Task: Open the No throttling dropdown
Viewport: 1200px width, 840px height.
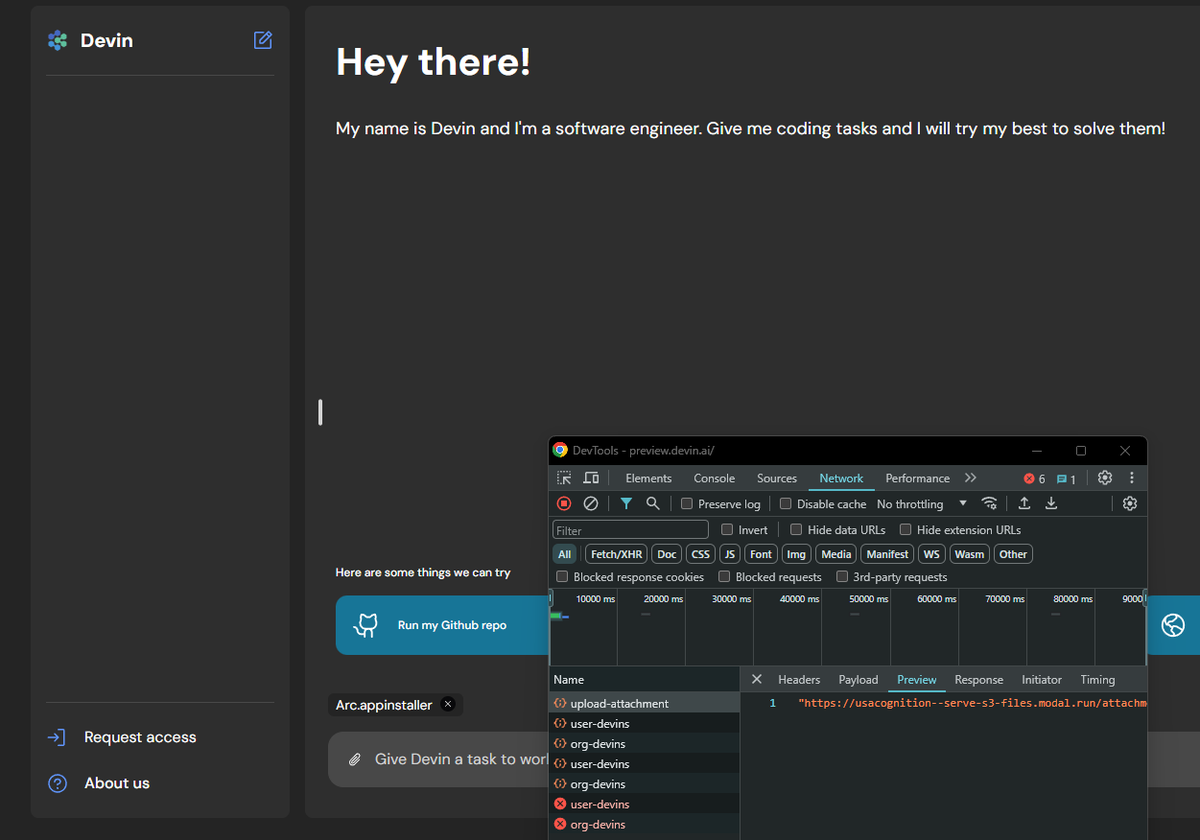Action: [922, 504]
